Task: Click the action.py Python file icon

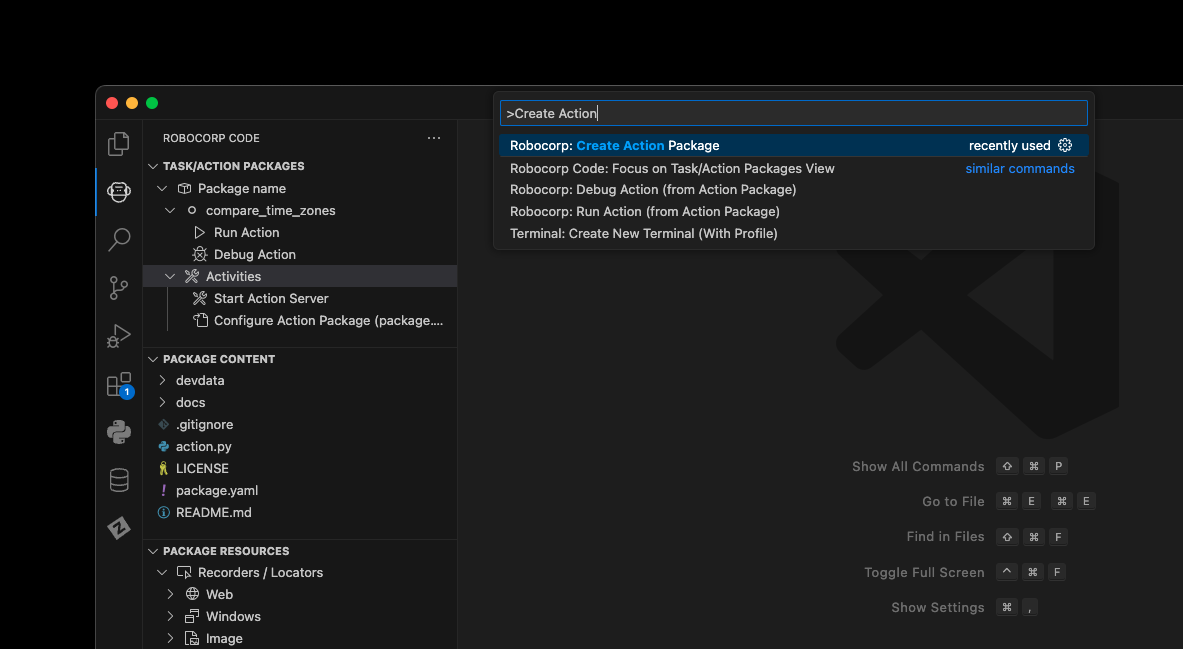Action: coord(164,446)
